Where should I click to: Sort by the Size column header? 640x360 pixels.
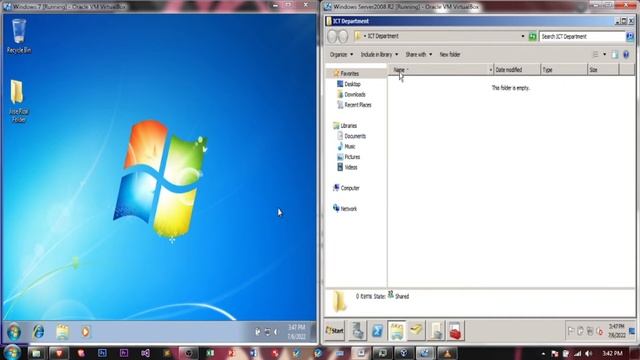tap(603, 70)
